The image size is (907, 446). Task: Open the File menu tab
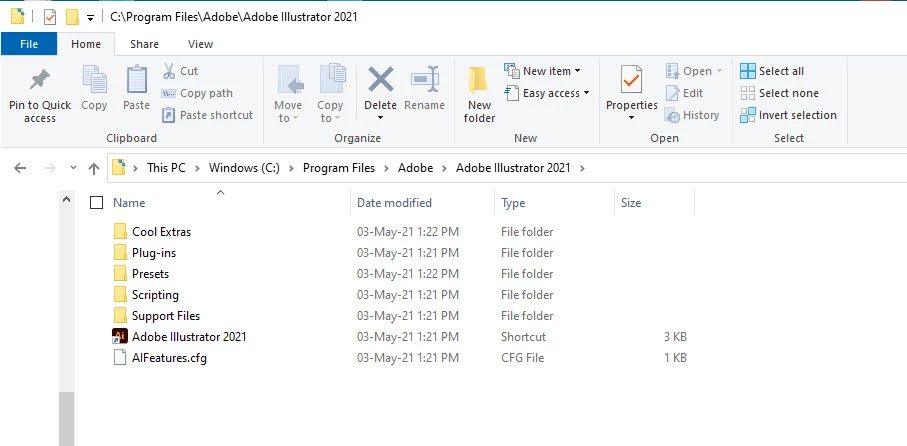[x=29, y=44]
